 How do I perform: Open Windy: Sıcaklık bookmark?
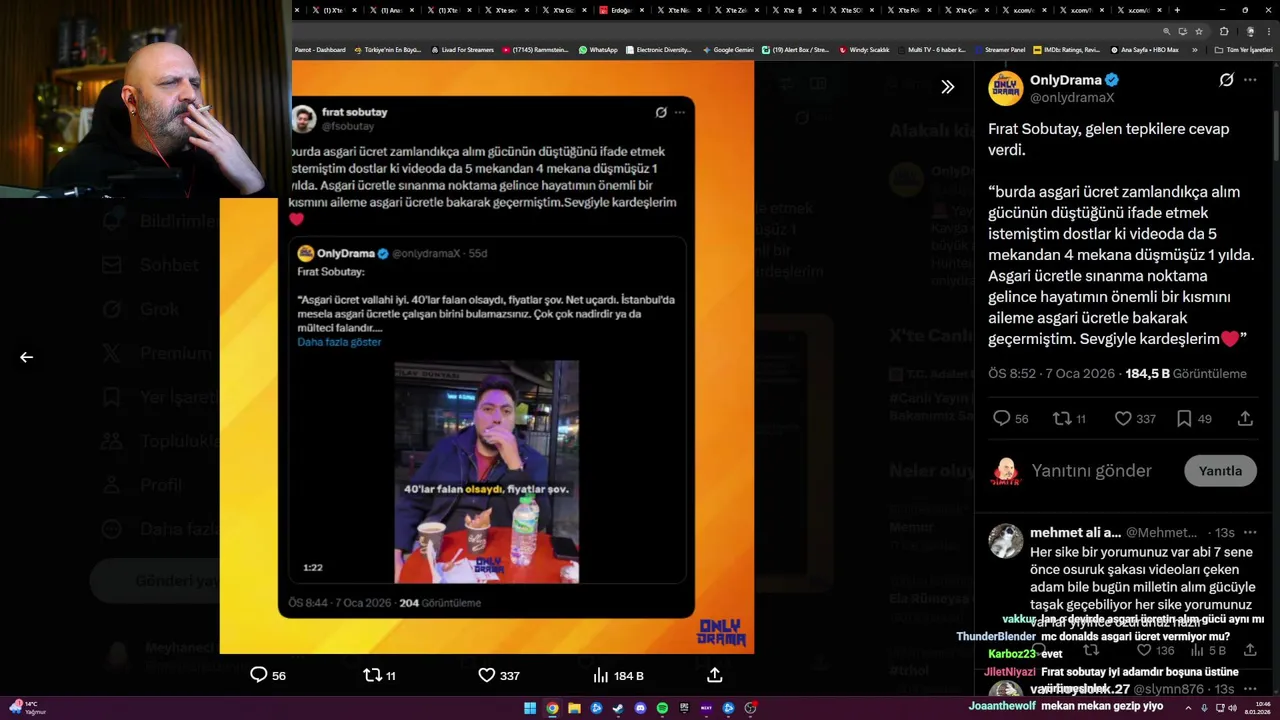click(x=864, y=50)
